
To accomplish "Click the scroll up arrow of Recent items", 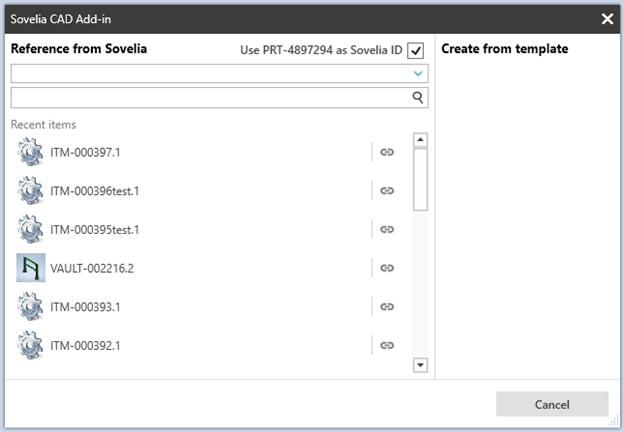I will [x=420, y=140].
